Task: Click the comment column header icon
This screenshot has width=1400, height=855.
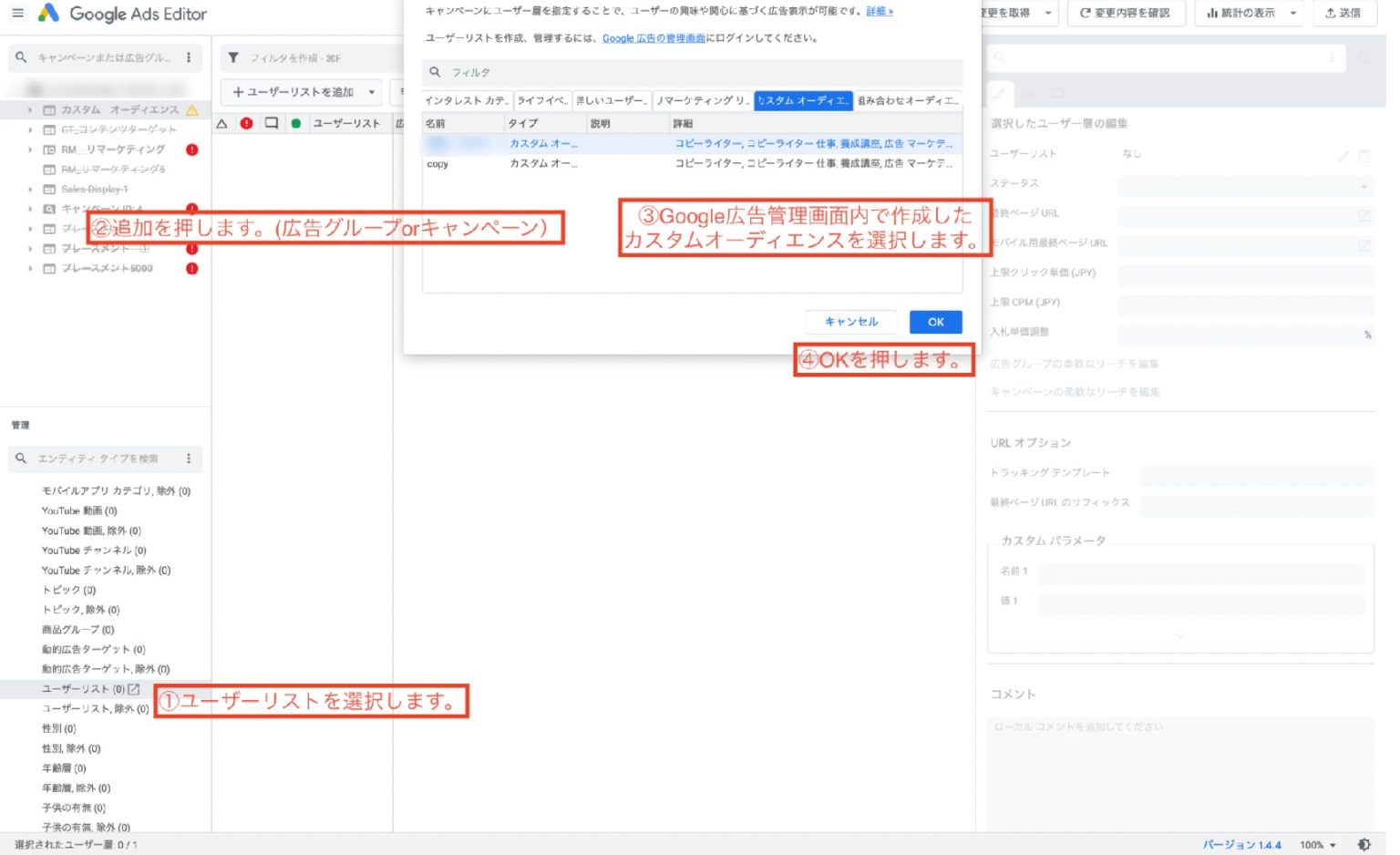Action: click(x=271, y=123)
